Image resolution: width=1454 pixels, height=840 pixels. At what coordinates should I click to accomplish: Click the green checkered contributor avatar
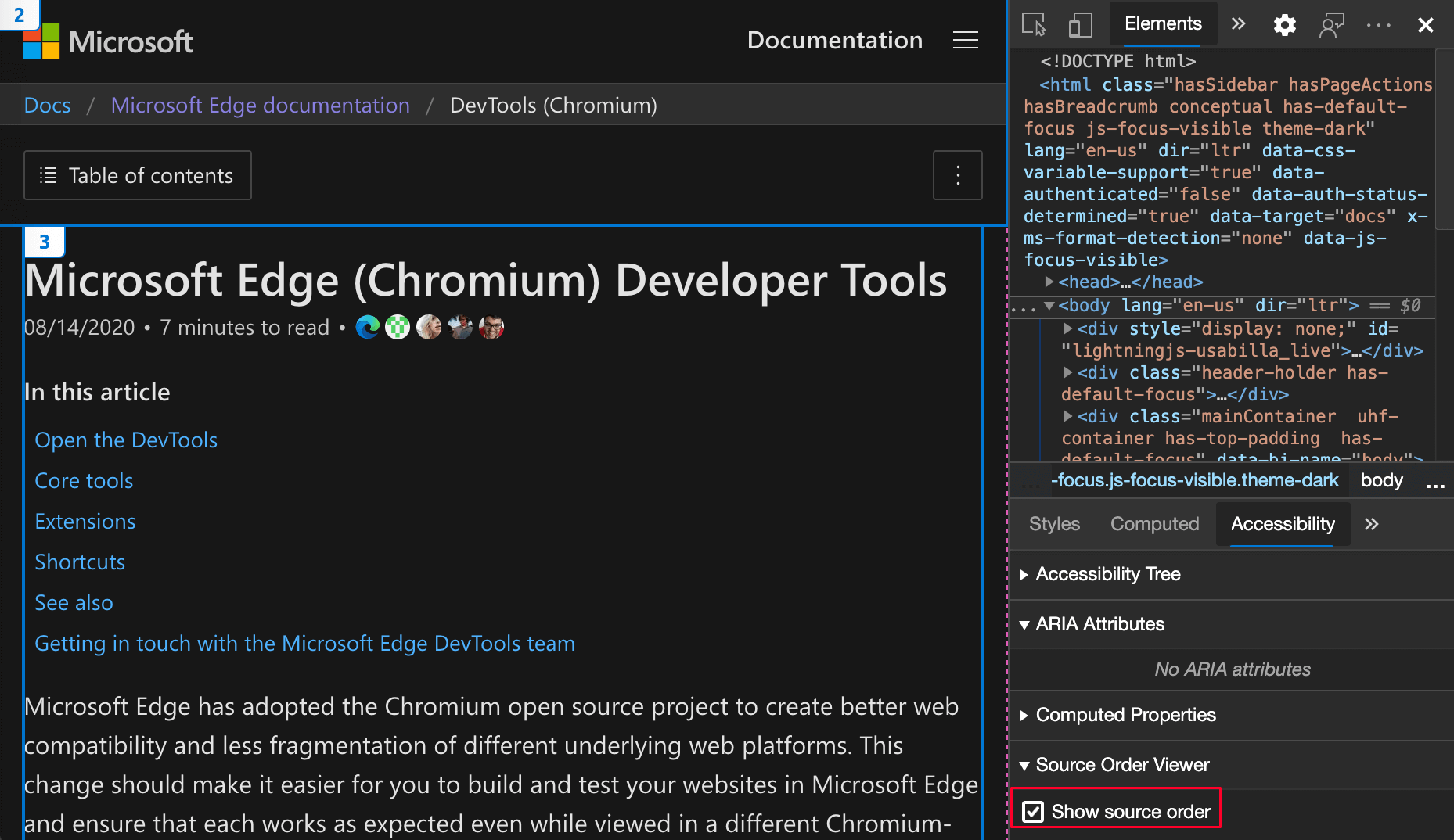[398, 327]
